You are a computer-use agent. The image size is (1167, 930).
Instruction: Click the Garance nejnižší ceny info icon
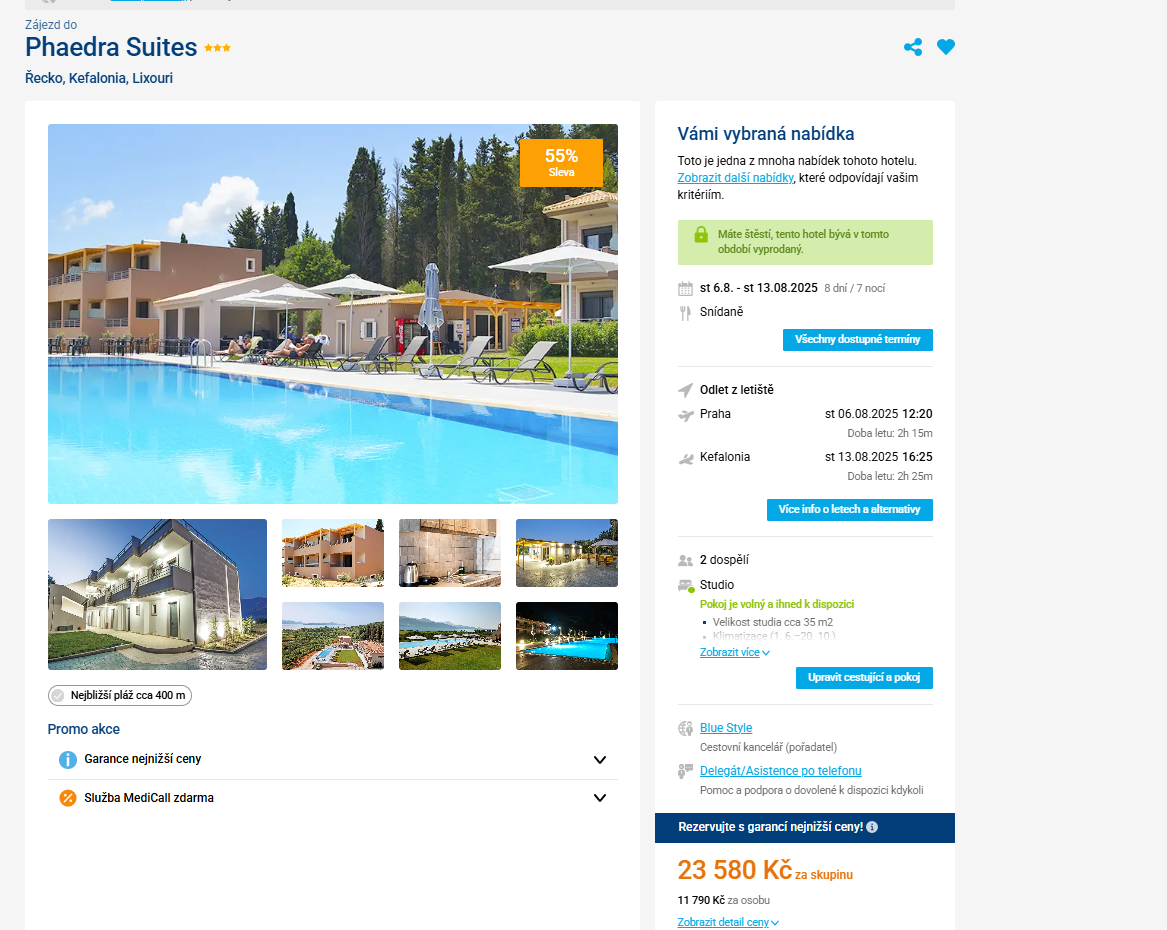coord(68,760)
